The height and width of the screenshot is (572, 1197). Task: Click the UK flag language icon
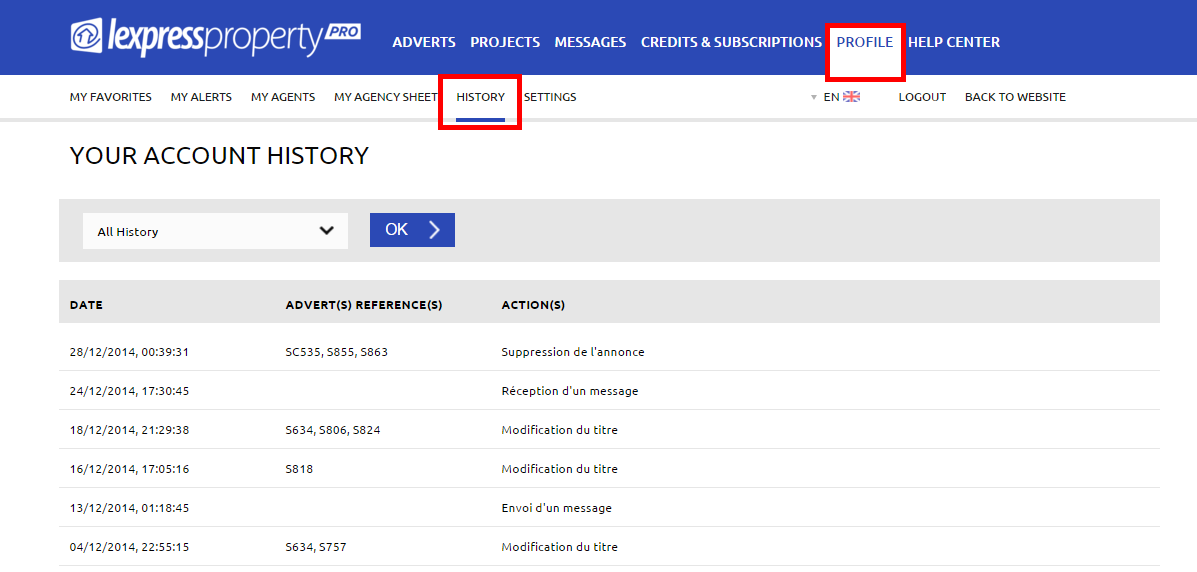(851, 97)
